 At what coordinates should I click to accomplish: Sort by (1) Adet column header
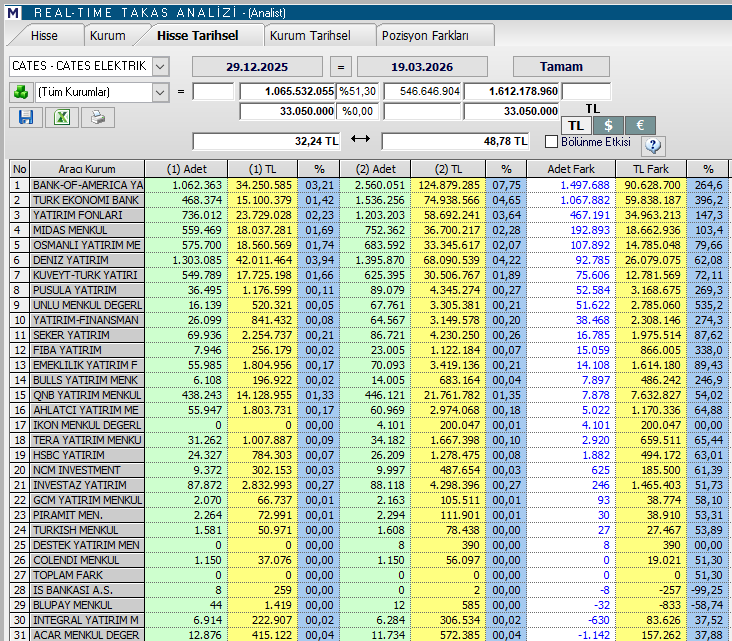click(x=186, y=169)
